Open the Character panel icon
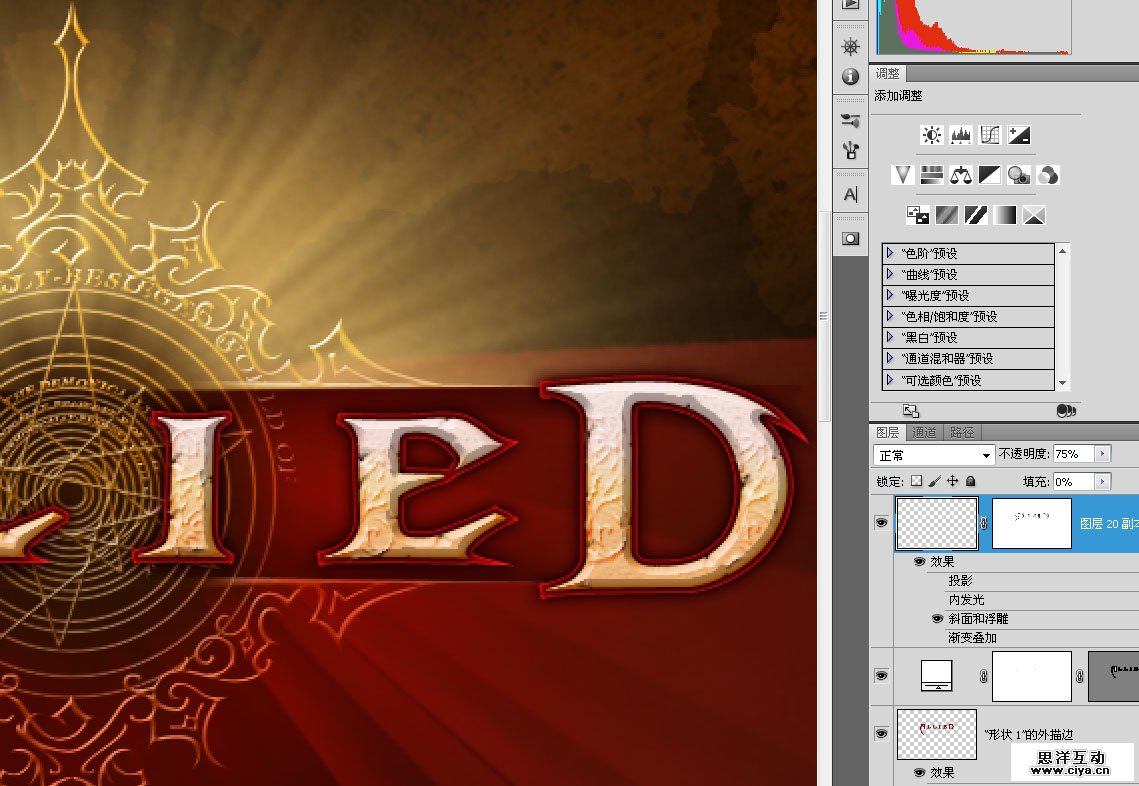Viewport: 1139px width, 786px height. tap(851, 195)
